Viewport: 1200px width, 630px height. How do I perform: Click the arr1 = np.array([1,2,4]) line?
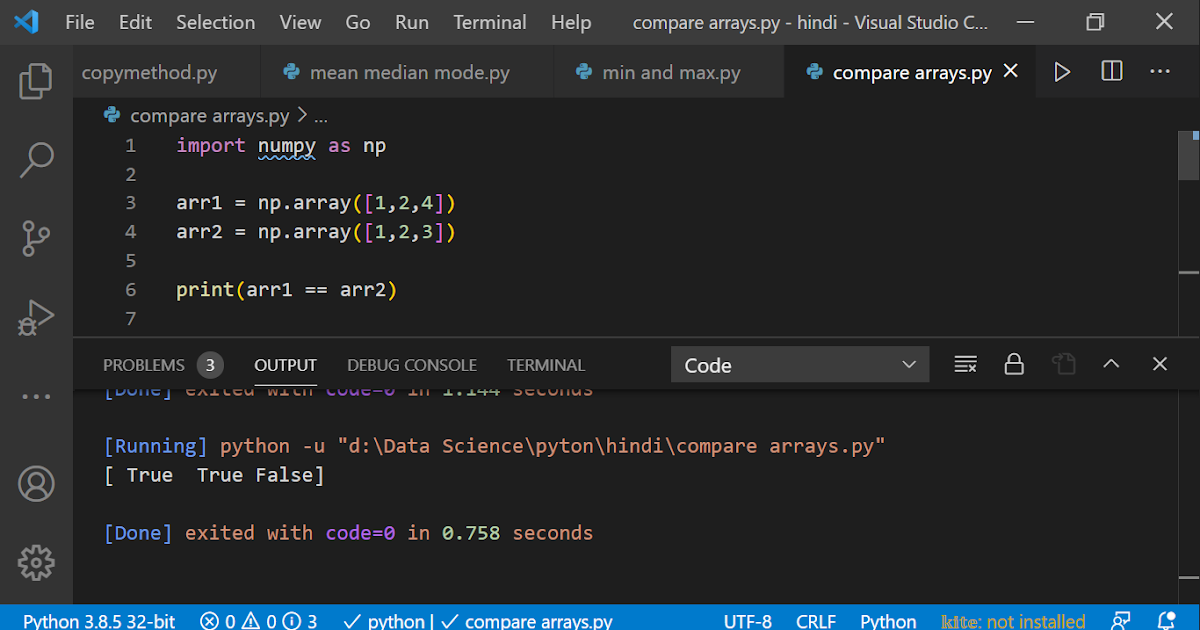tap(316, 203)
